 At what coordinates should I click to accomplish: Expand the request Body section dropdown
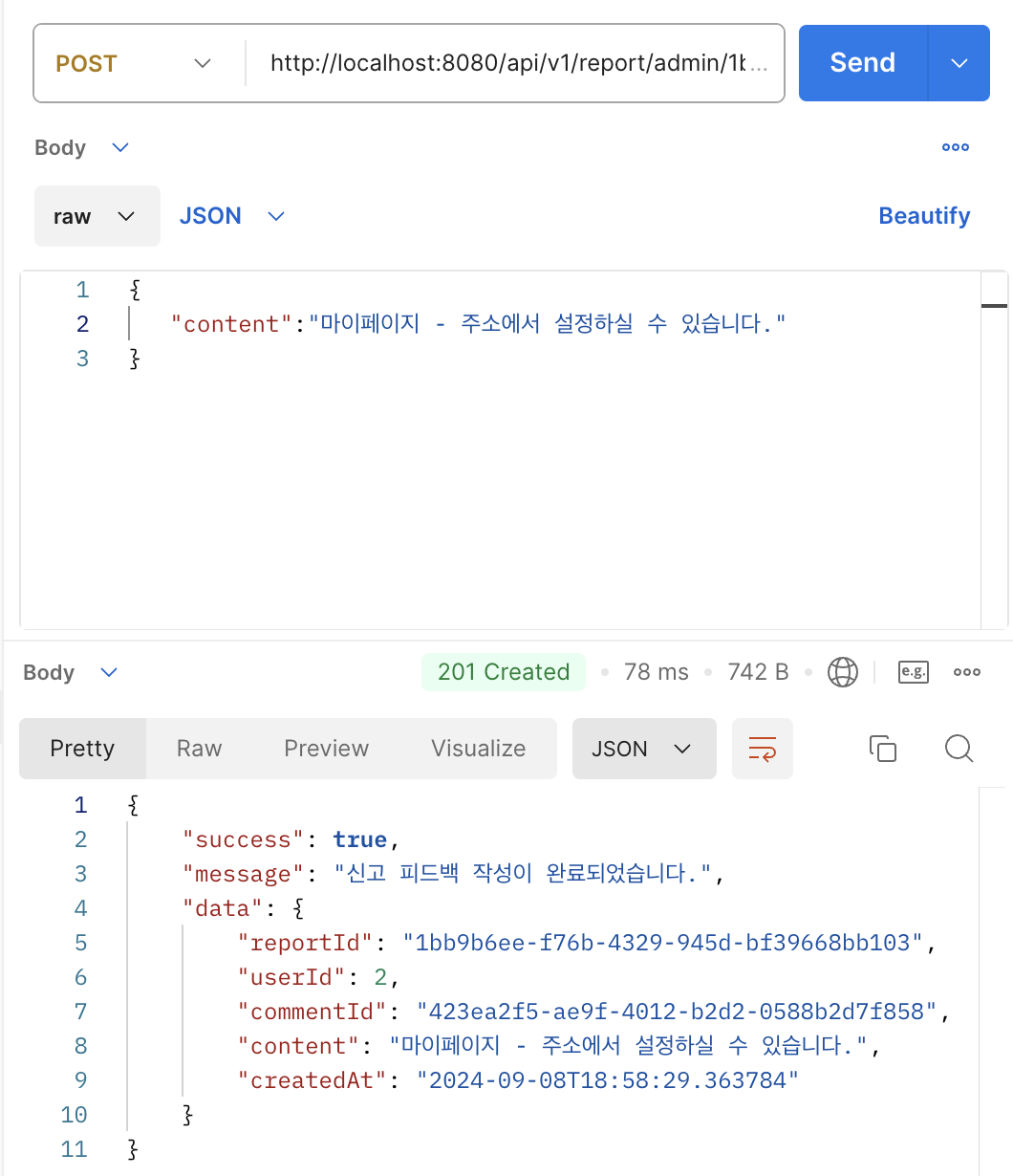81,147
